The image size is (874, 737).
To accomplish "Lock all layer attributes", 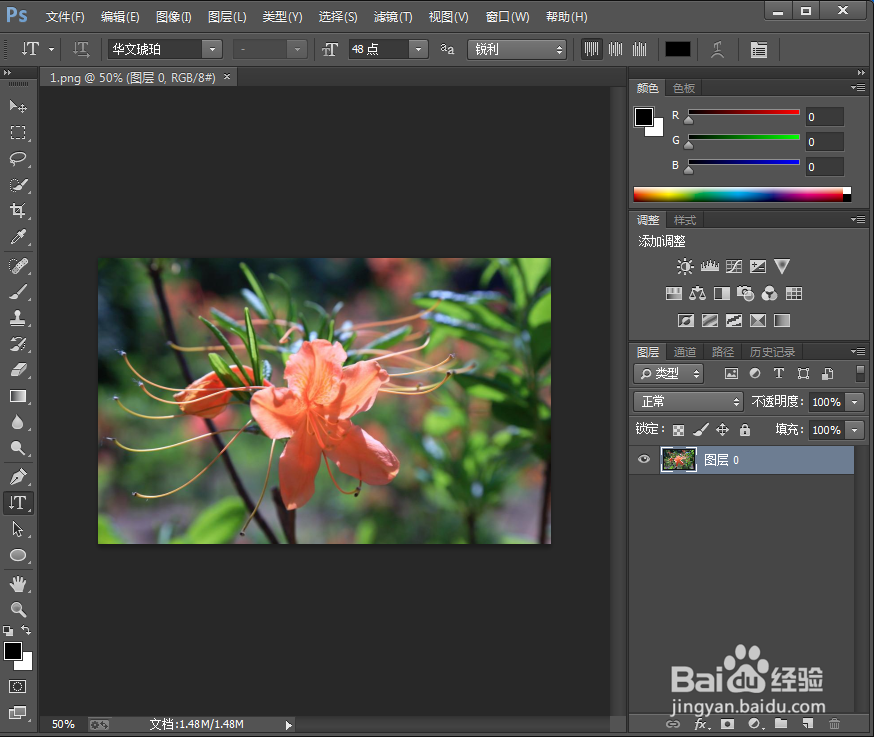I will coord(745,429).
